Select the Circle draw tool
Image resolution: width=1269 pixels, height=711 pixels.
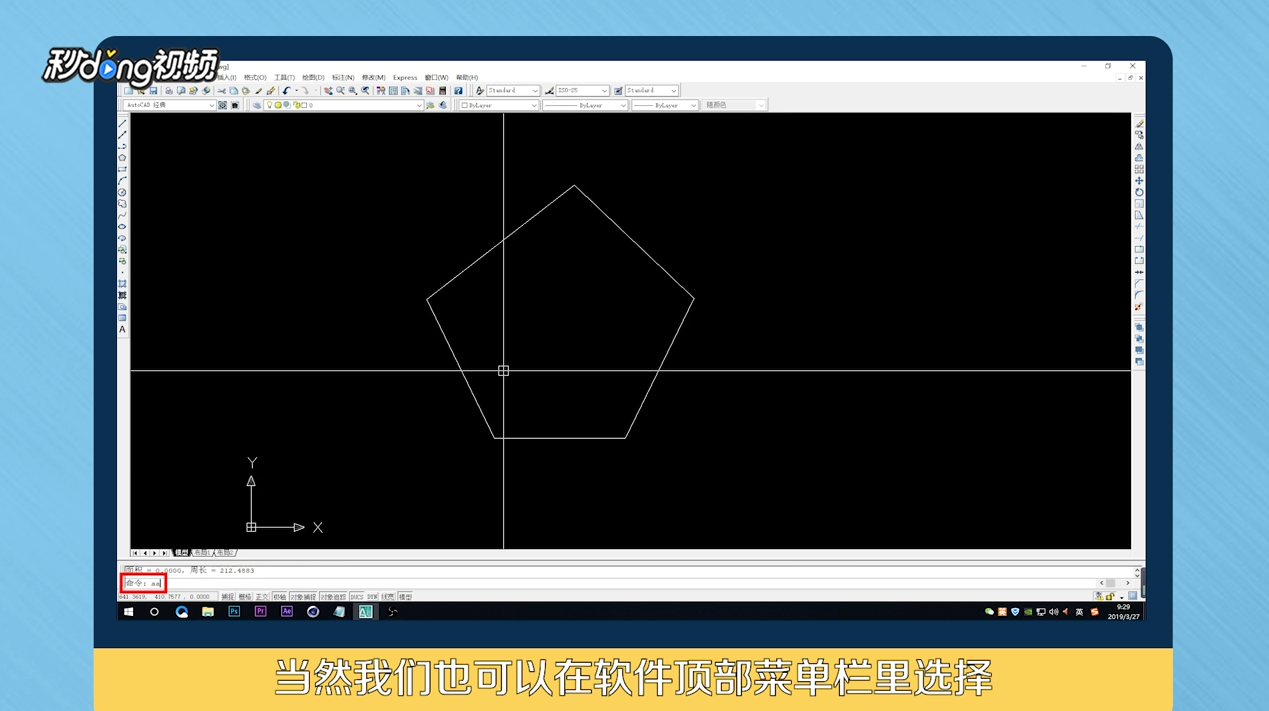click(x=122, y=192)
